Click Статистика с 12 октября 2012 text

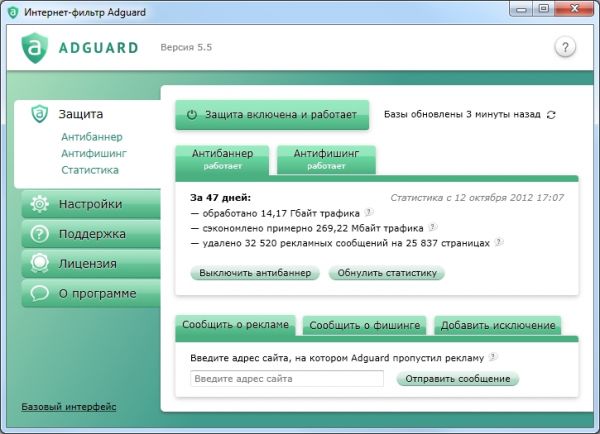tap(477, 198)
